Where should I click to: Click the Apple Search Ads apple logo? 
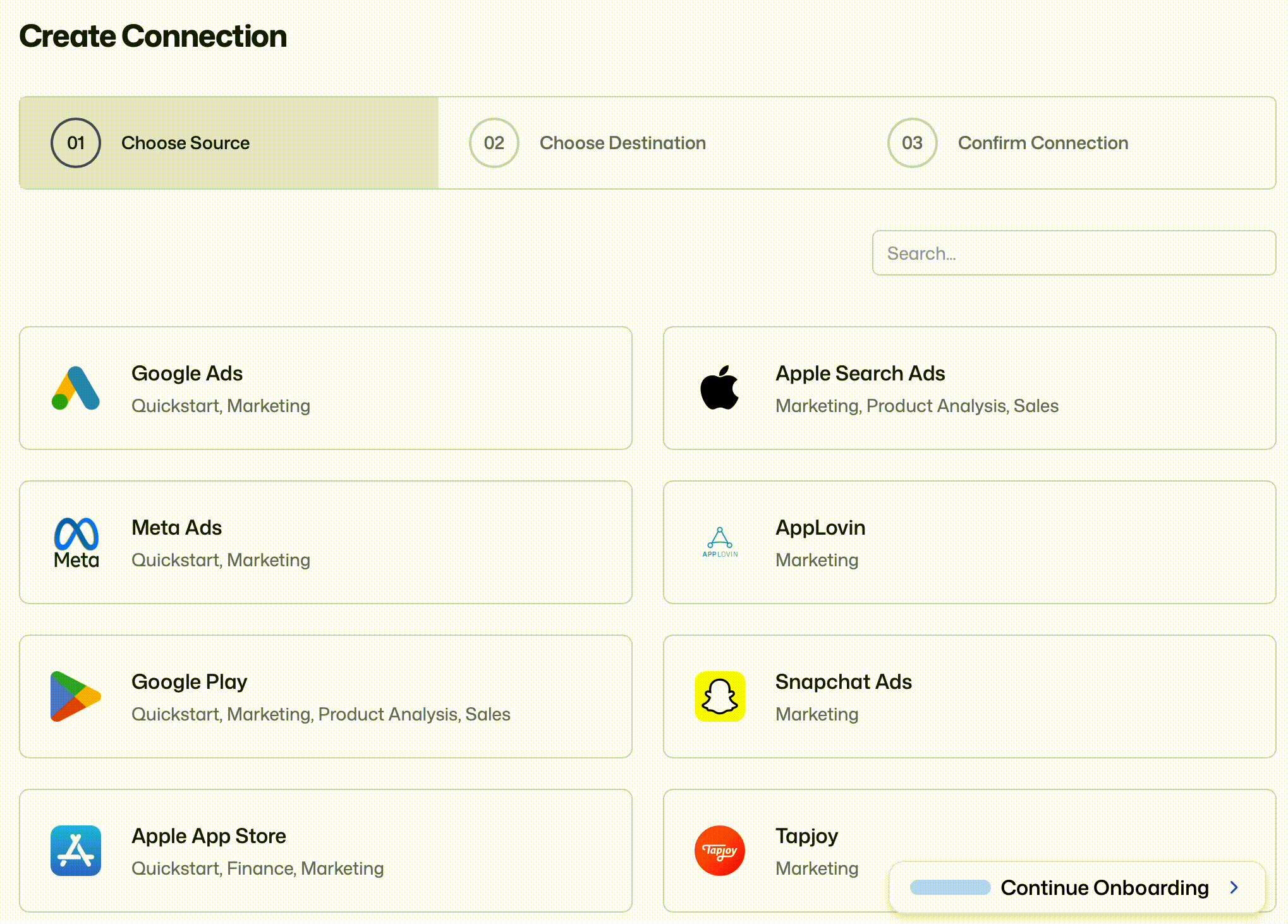720,387
